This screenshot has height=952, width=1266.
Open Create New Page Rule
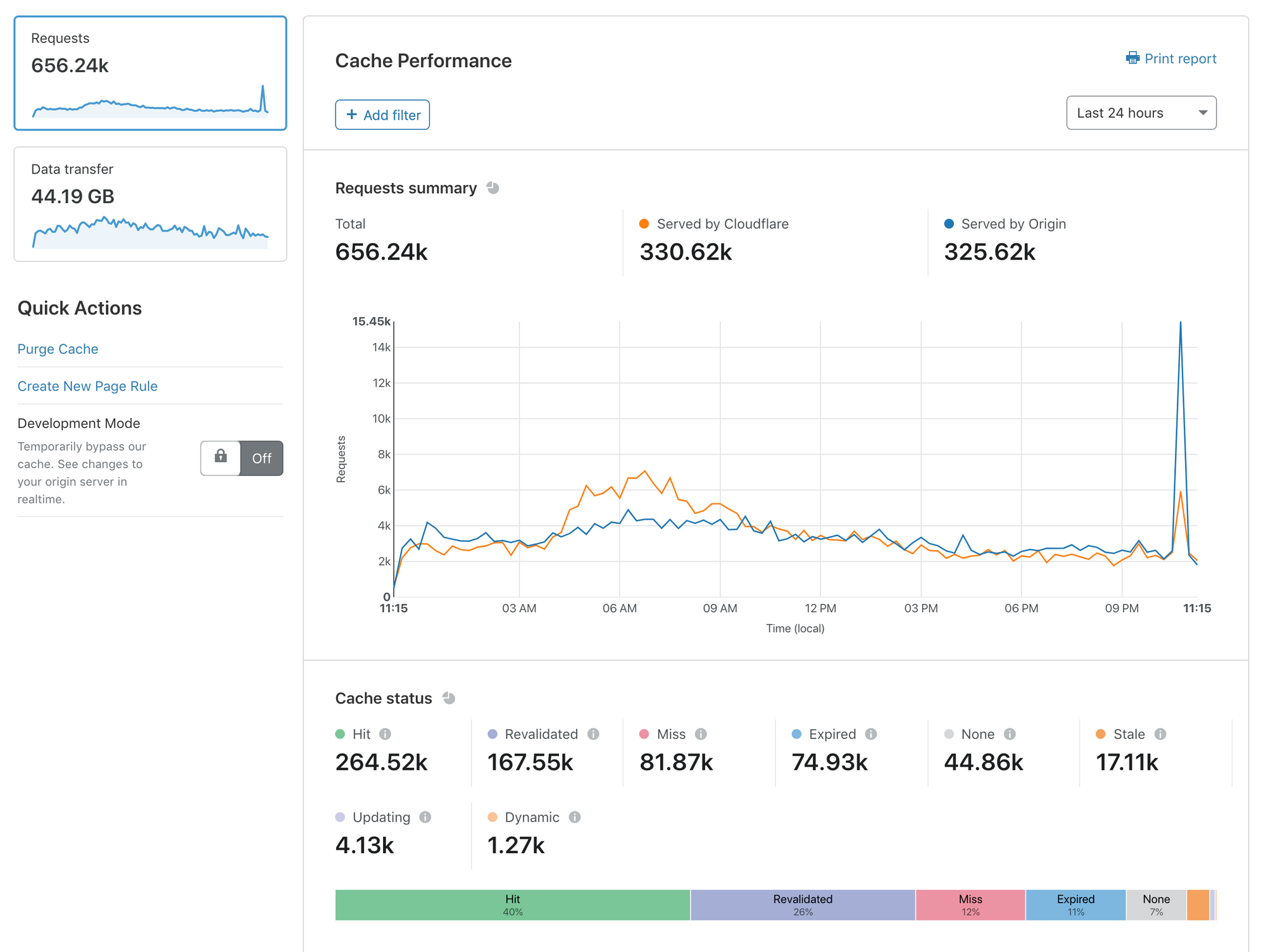(x=87, y=385)
